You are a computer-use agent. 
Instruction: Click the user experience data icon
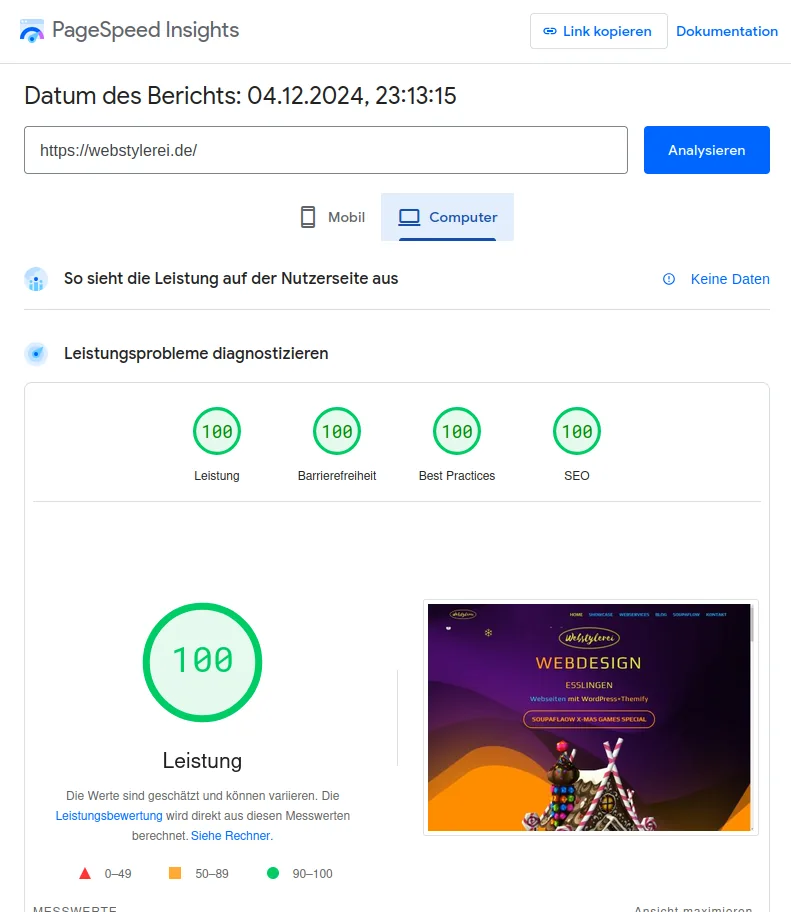point(36,279)
